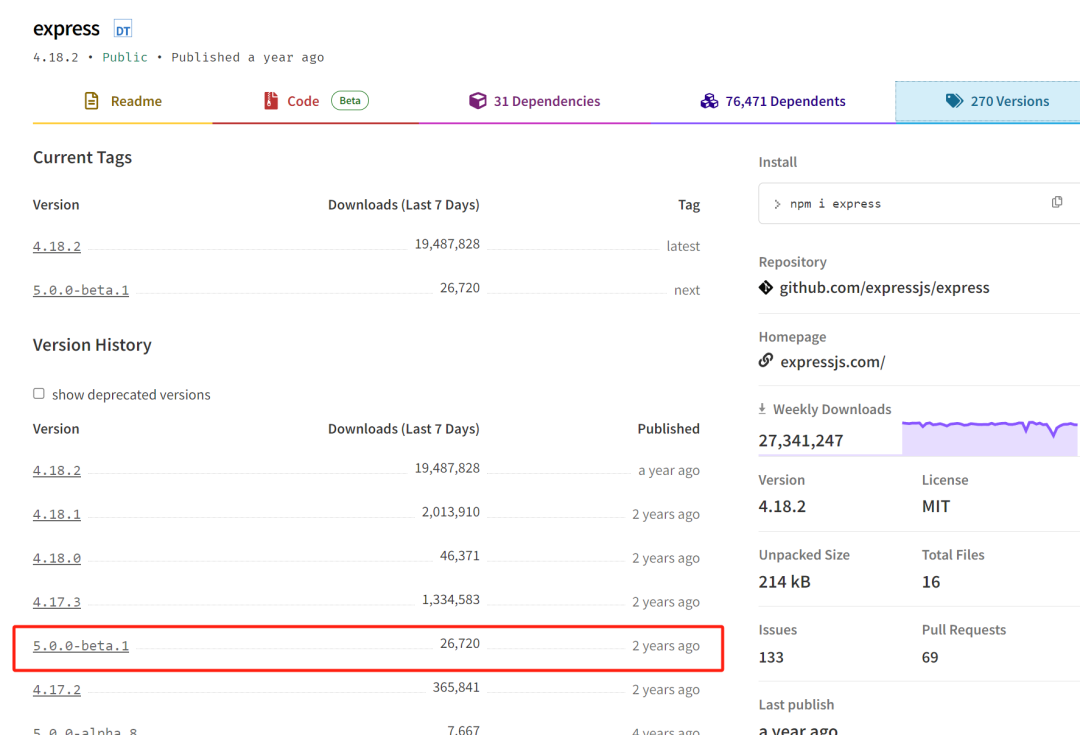
Task: Open 4.18.2 under Current Tags
Action: (x=56, y=246)
